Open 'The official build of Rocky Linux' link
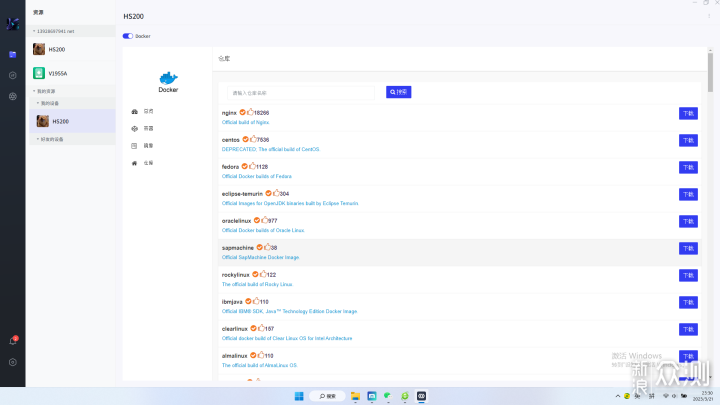The height and width of the screenshot is (405, 720). pos(257,284)
